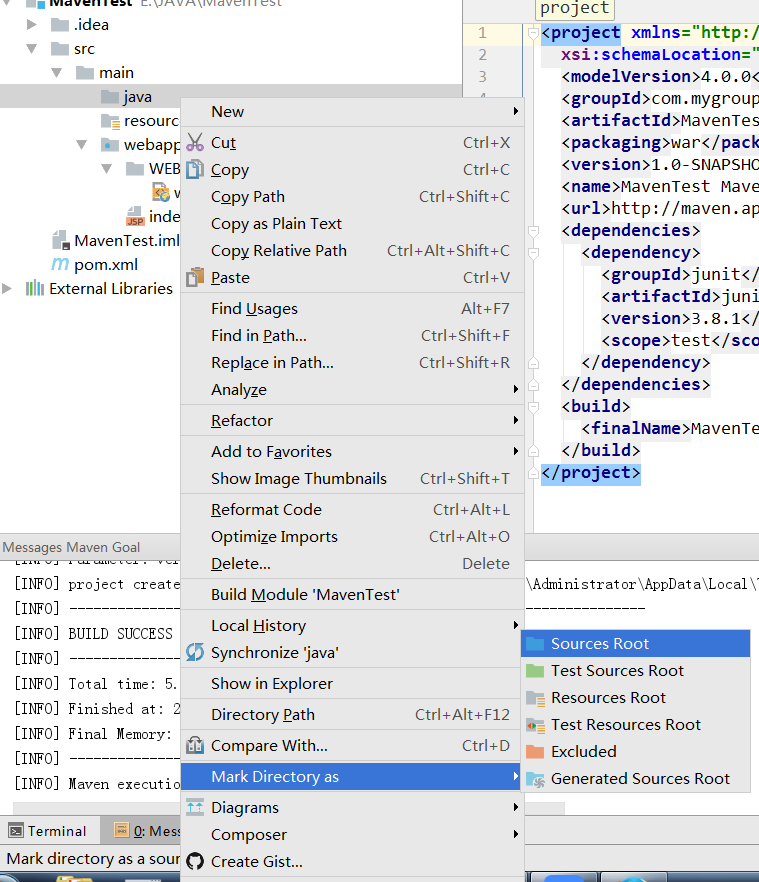Click the MavenTest.iml file icon

61,240
